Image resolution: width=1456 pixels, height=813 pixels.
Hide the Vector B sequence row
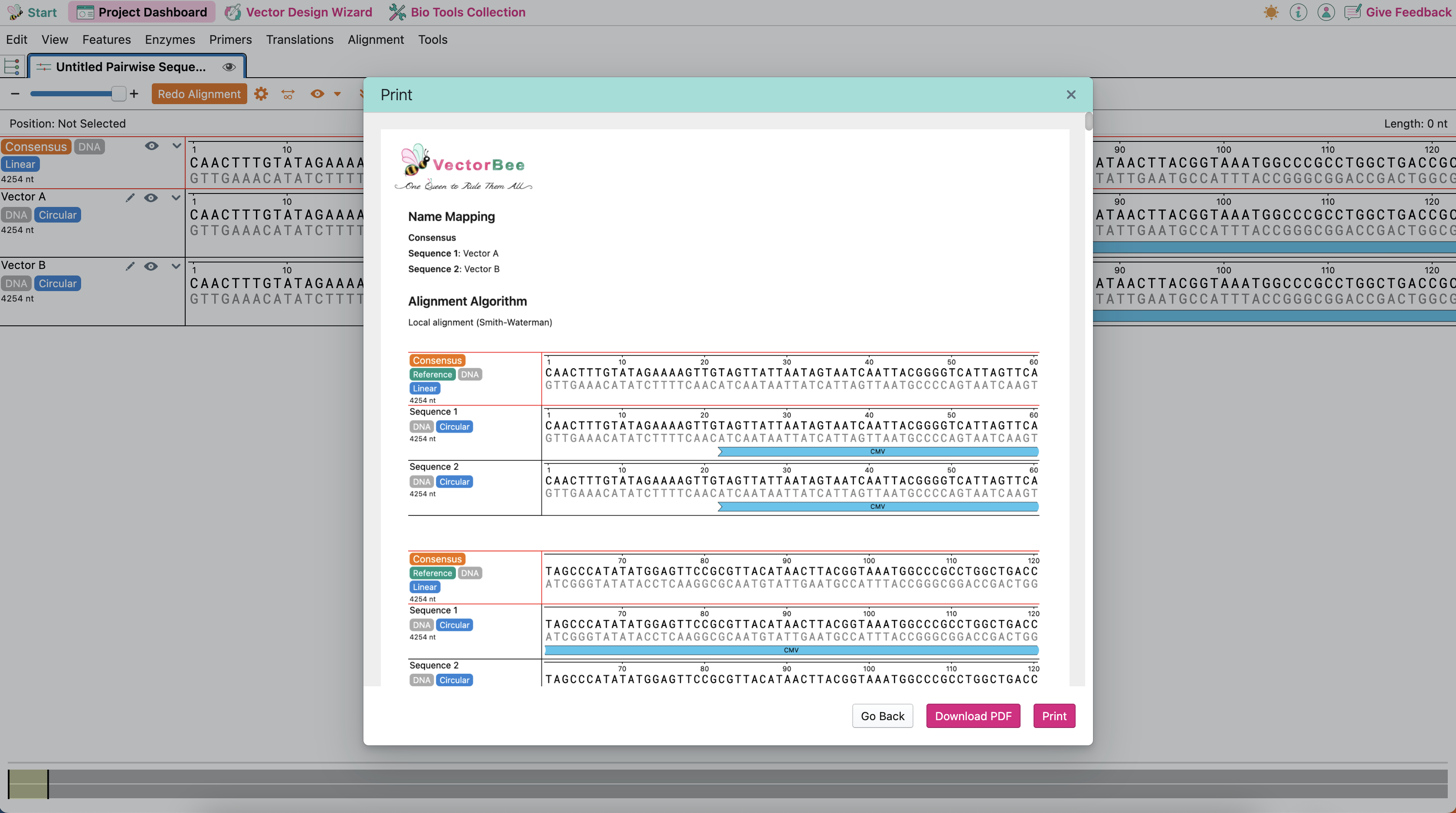tap(151, 266)
